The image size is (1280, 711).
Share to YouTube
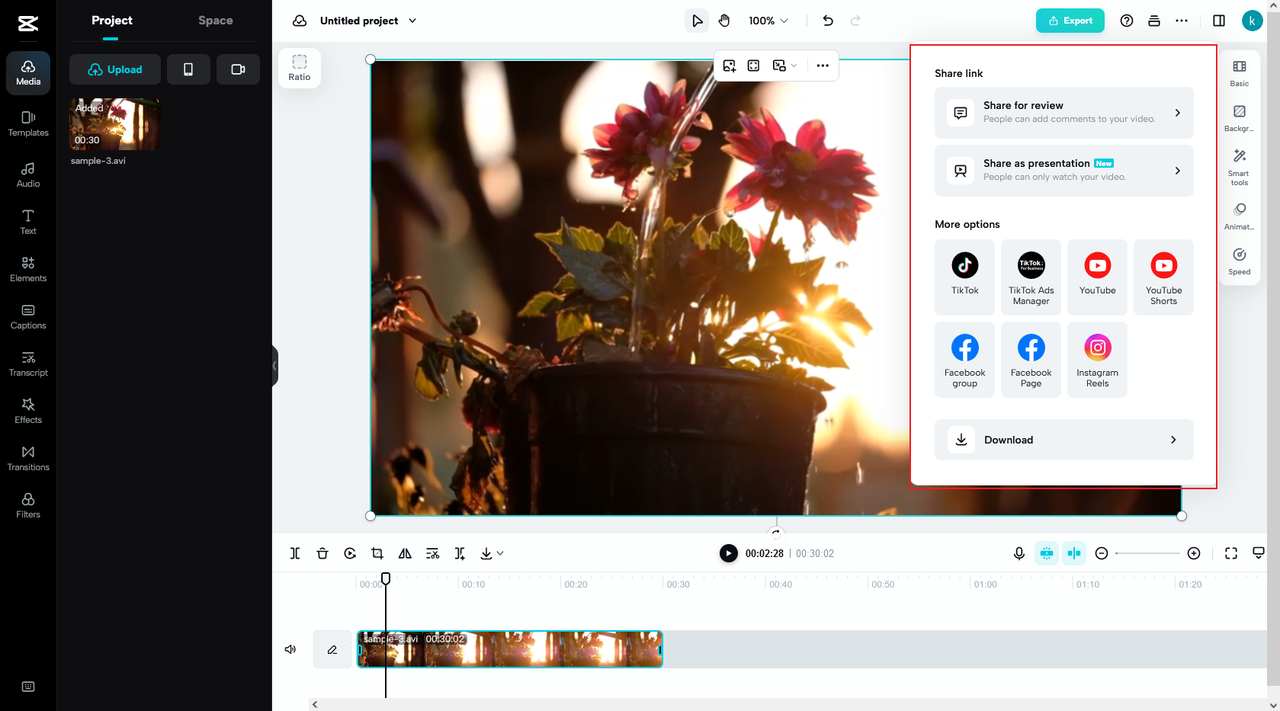(x=1097, y=277)
